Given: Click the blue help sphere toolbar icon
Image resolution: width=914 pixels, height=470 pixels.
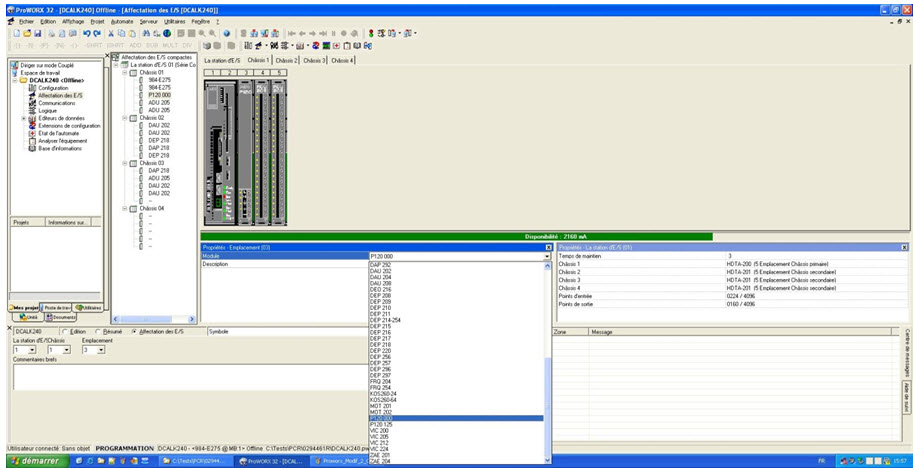Looking at the screenshot, I should (x=227, y=34).
